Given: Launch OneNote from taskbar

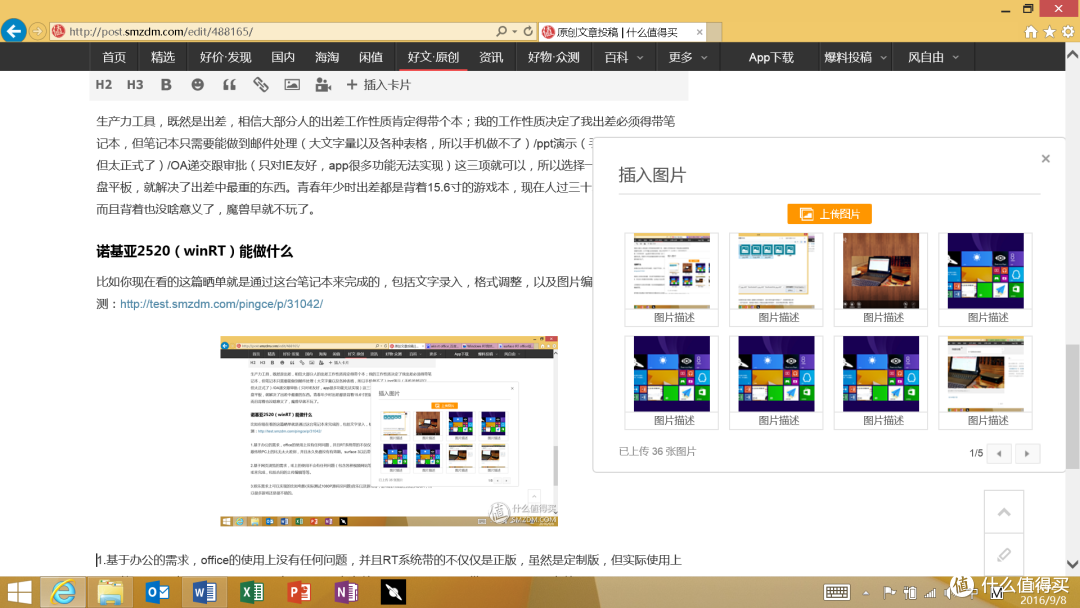Looking at the screenshot, I should tap(346, 592).
